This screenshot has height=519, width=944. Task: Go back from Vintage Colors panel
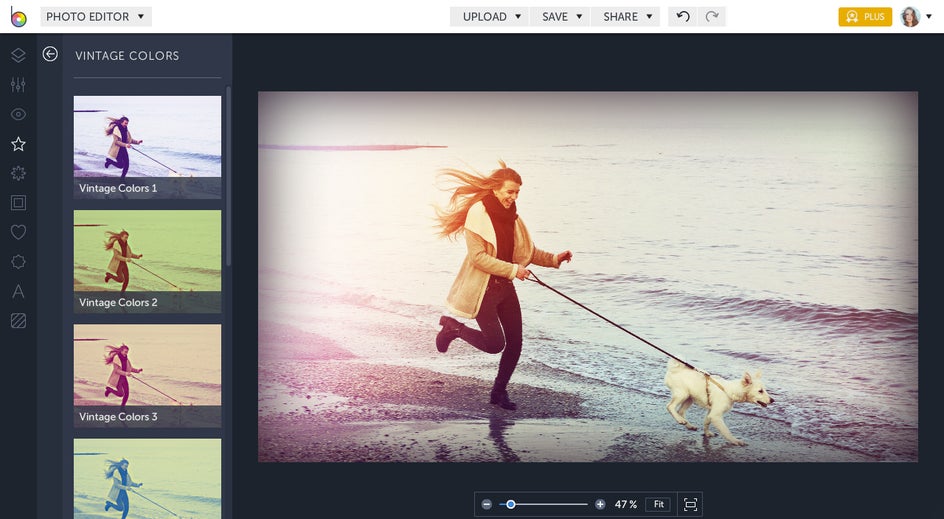coord(50,54)
